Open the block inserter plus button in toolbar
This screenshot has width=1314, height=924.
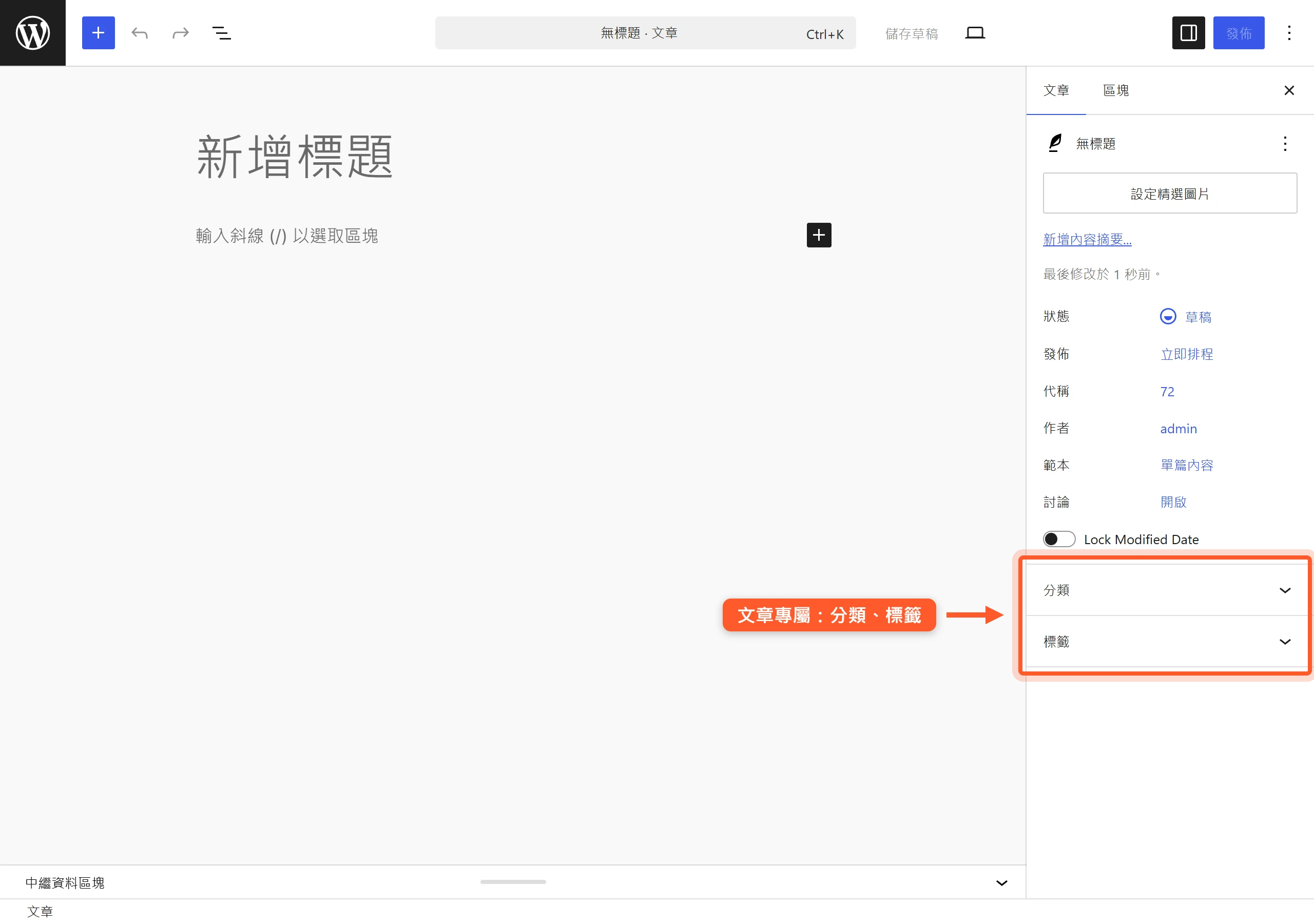tap(99, 33)
